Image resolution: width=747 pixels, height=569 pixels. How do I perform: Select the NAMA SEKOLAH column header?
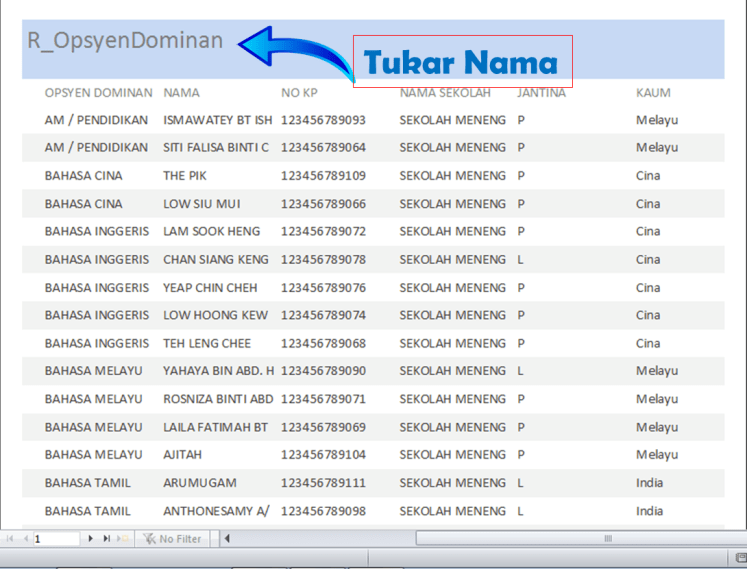pos(445,93)
